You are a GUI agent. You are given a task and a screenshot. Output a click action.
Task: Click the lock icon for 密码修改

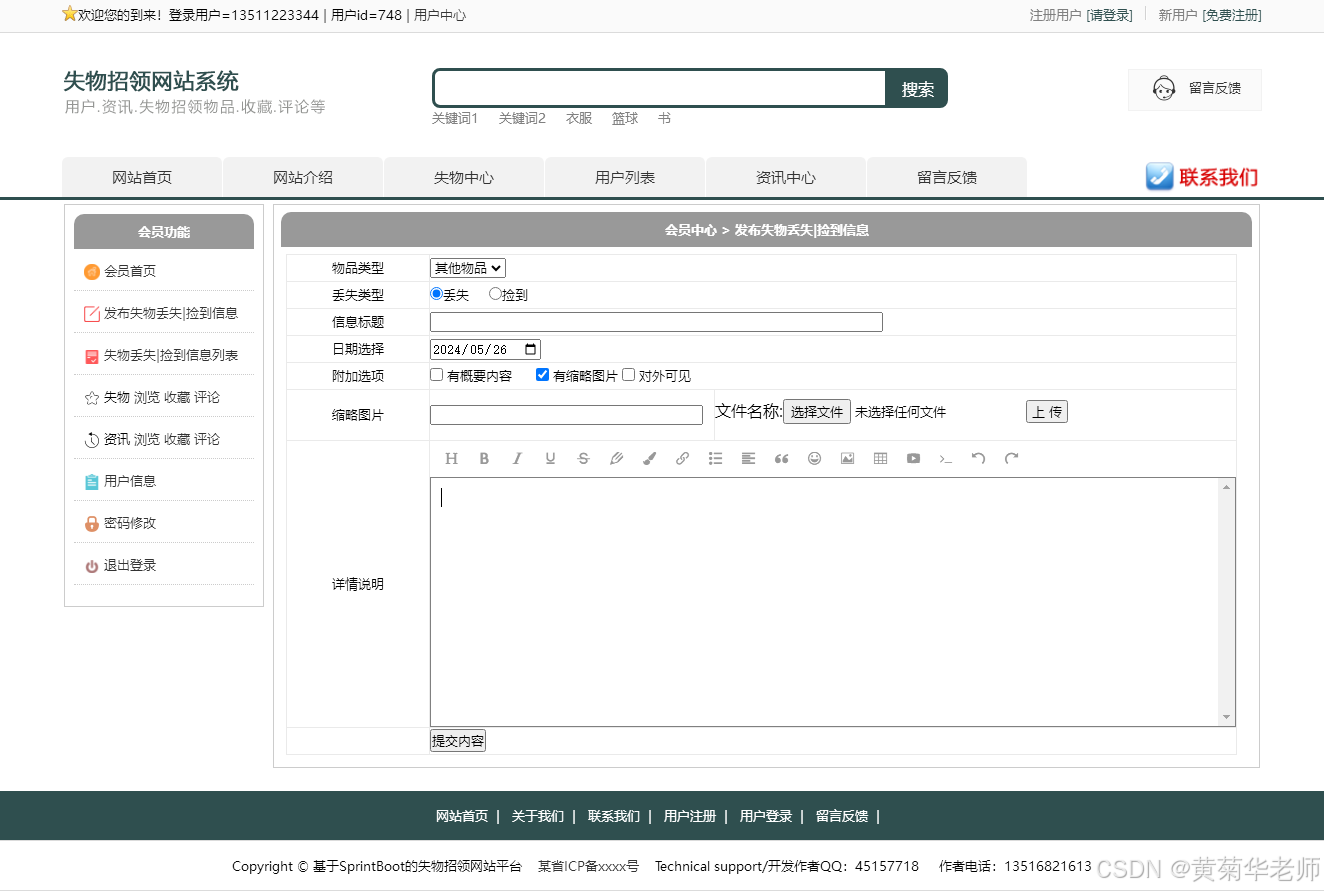[x=92, y=523]
